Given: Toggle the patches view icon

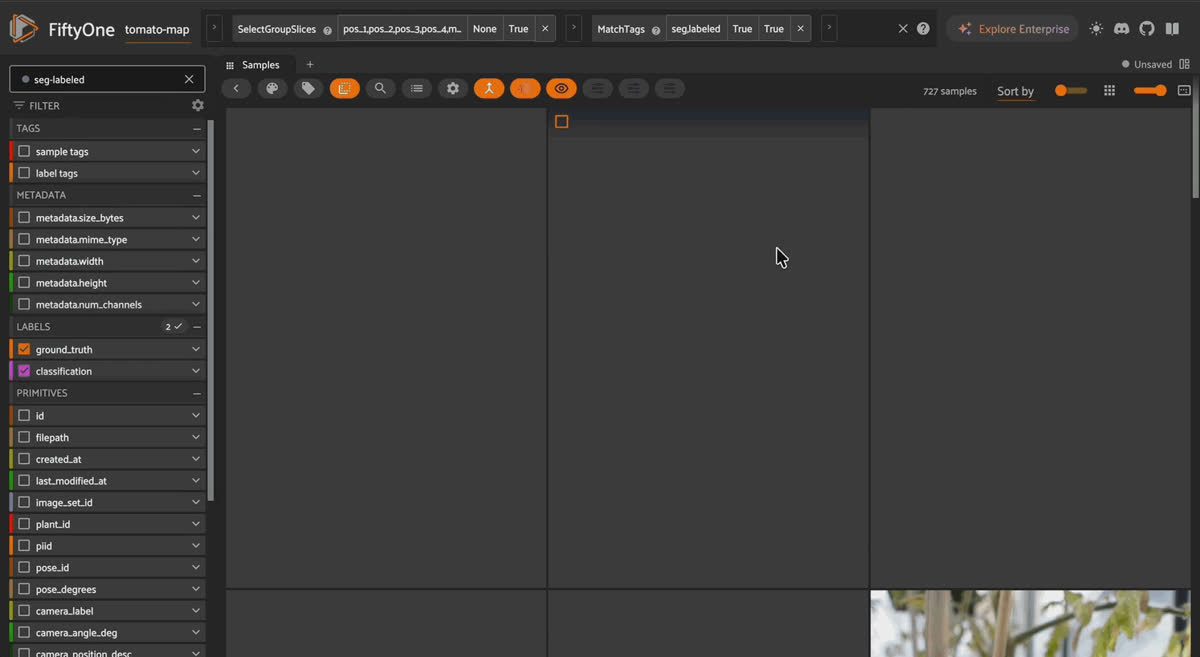Looking at the screenshot, I should [x=344, y=88].
